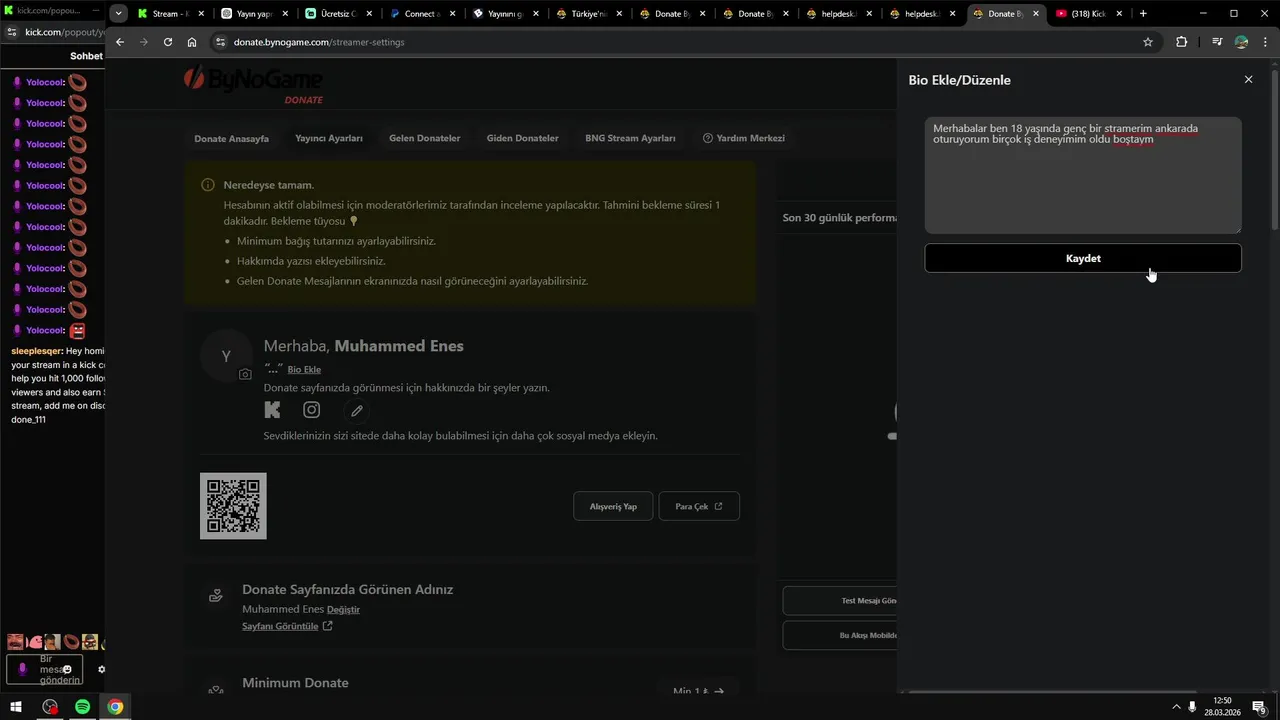Viewport: 1280px width, 720px height.
Task: Switch to the (318) Kick YouTube tab
Action: (1087, 14)
